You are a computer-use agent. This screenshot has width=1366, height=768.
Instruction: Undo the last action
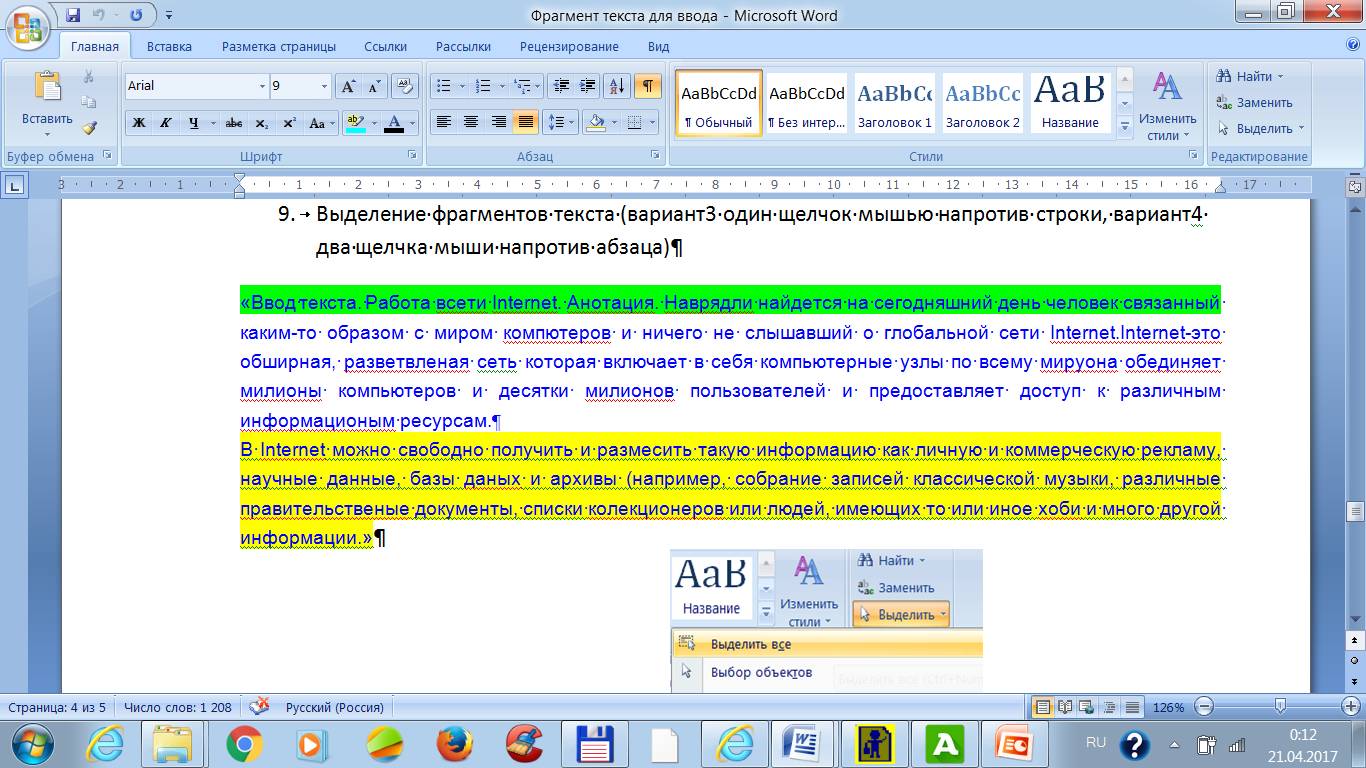point(101,15)
